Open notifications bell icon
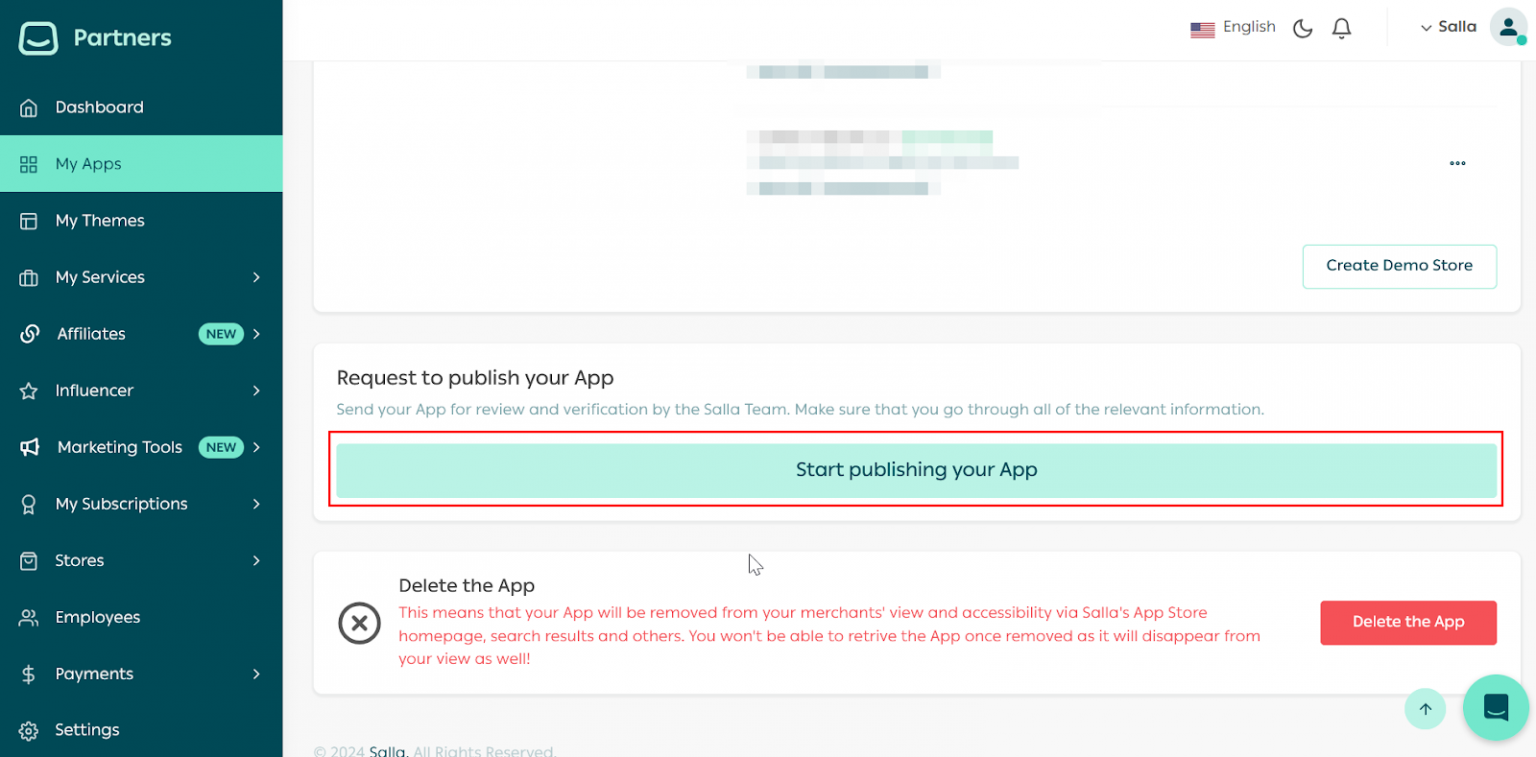Viewport: 1536px width, 757px height. click(1342, 28)
